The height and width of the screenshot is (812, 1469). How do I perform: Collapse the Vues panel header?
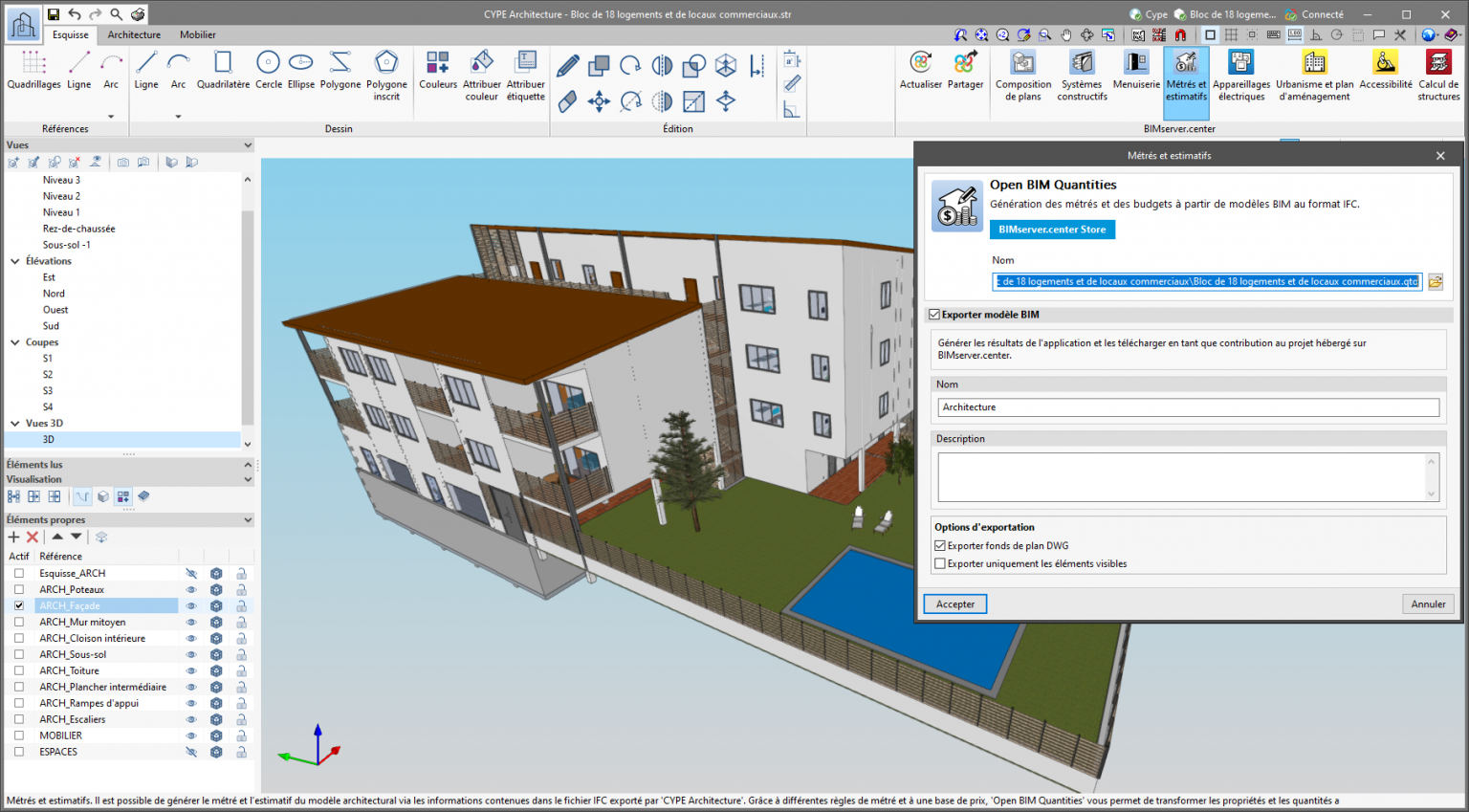pyautogui.click(x=248, y=145)
